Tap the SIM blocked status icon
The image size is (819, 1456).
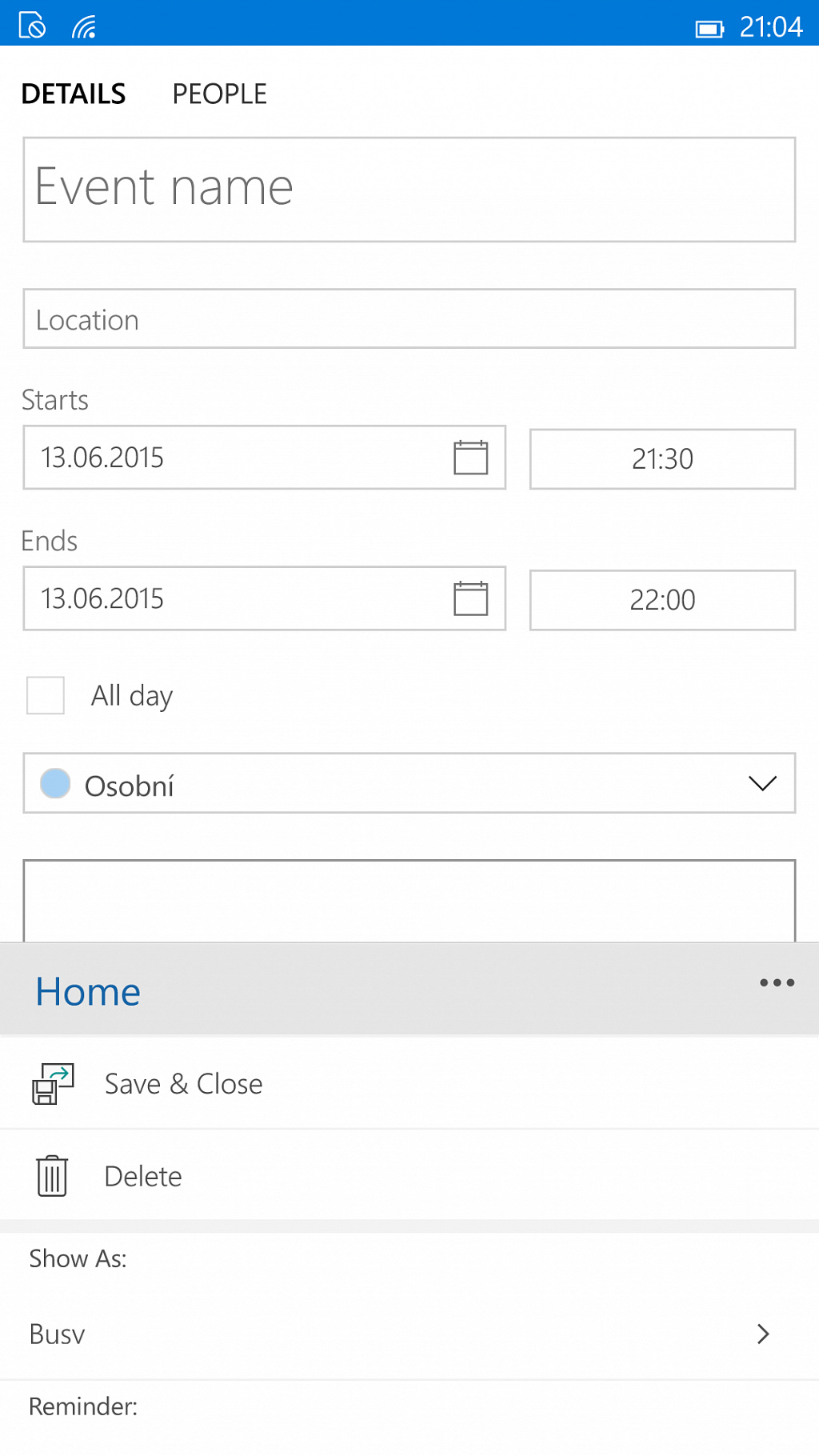pyautogui.click(x=32, y=26)
